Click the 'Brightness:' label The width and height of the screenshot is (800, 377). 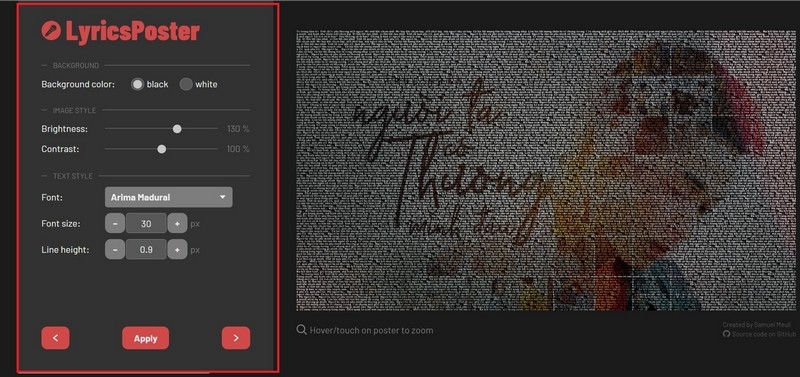click(65, 129)
